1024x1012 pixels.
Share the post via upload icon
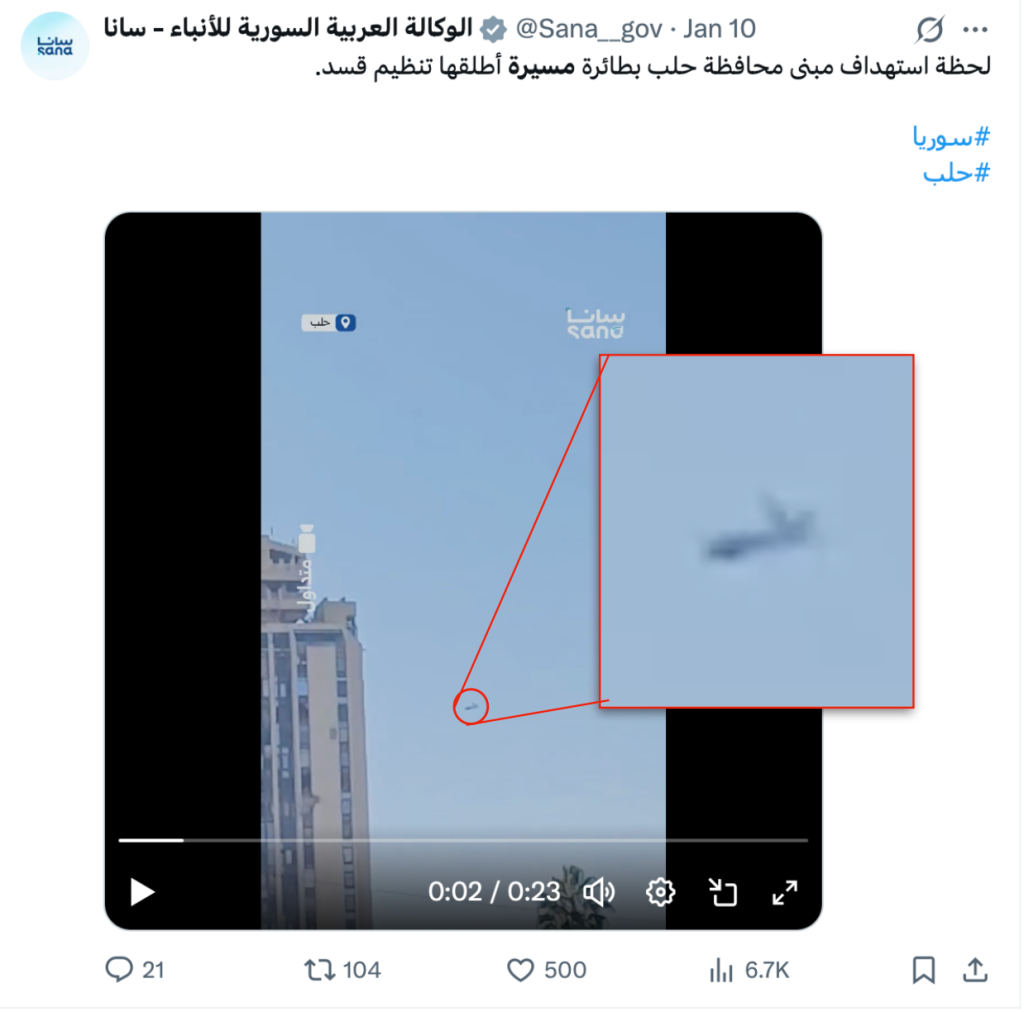coord(977,972)
